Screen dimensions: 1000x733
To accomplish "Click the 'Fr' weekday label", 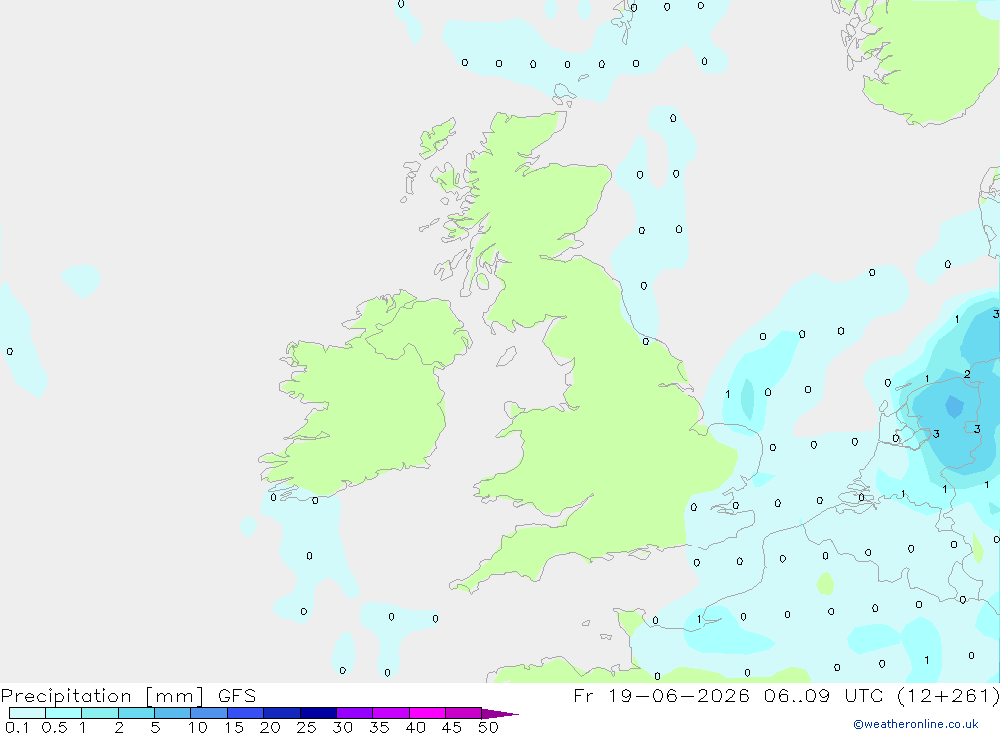I will [x=583, y=695].
